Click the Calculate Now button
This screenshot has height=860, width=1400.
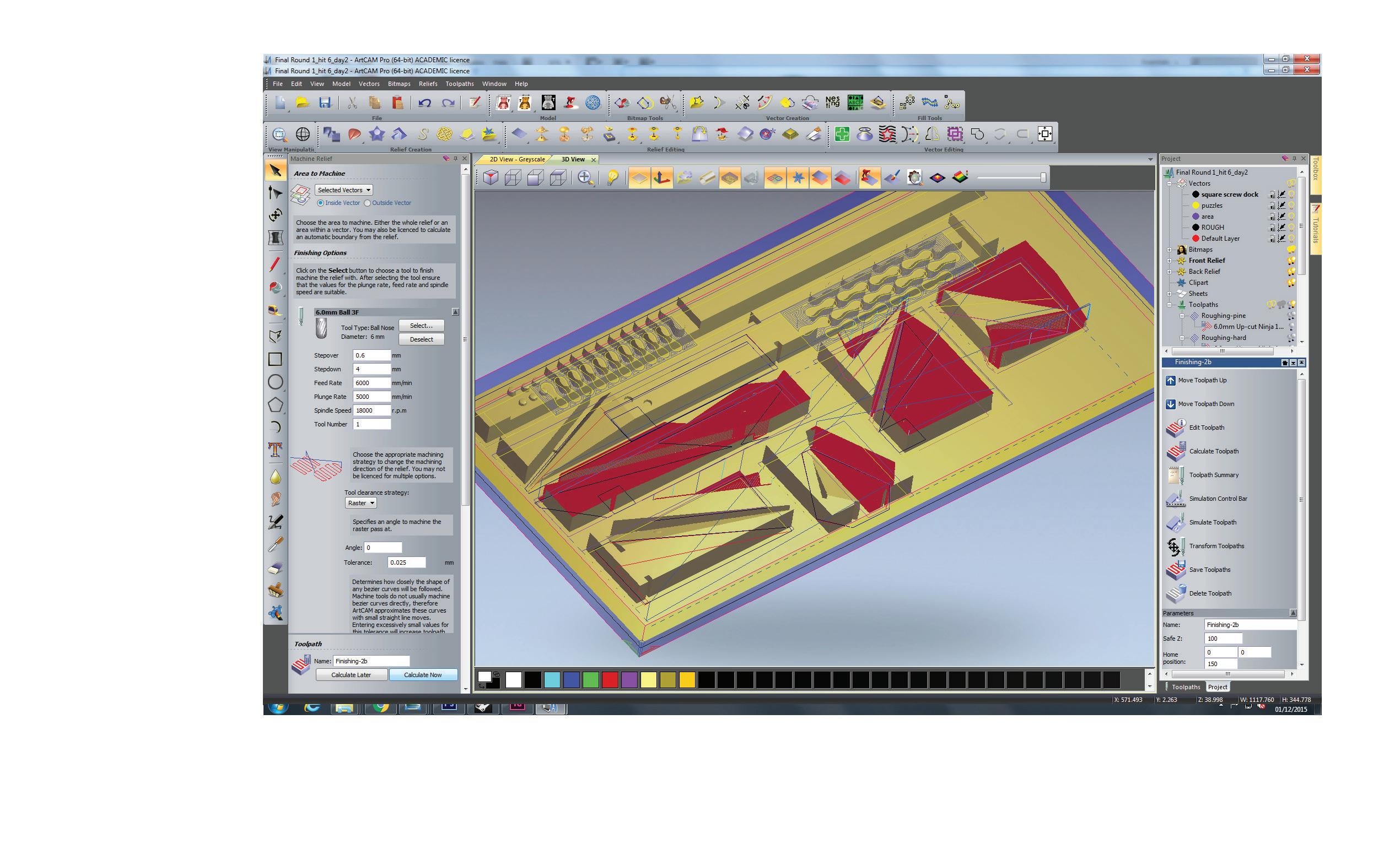pyautogui.click(x=423, y=675)
